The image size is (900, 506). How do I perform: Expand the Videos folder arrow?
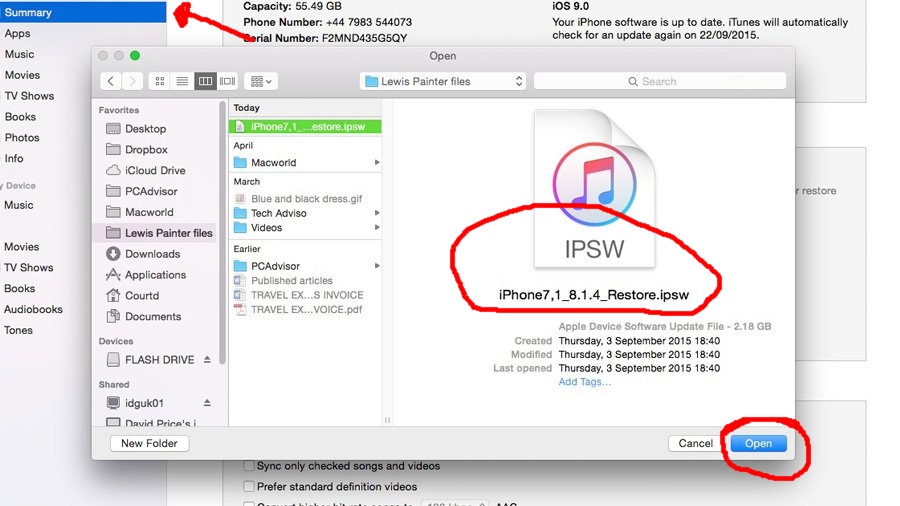(377, 228)
